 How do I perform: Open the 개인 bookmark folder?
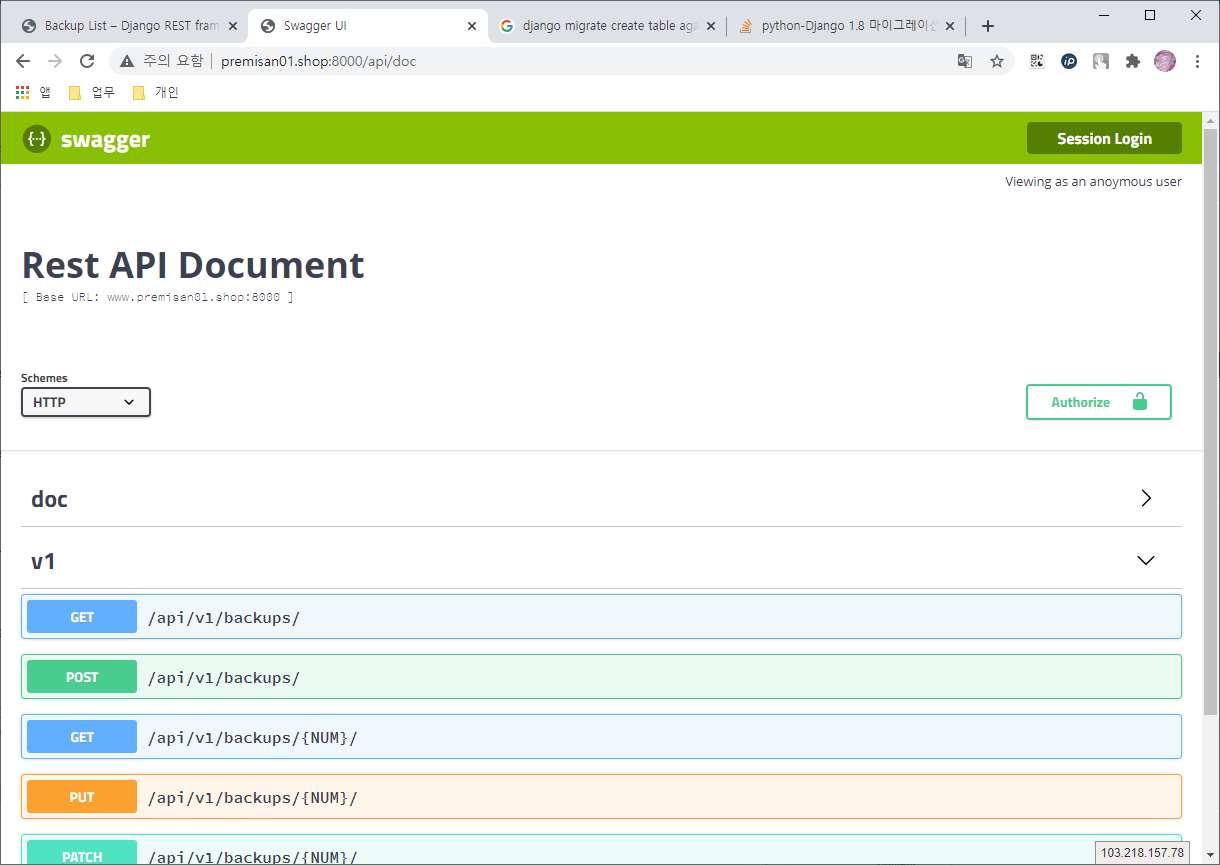[154, 92]
